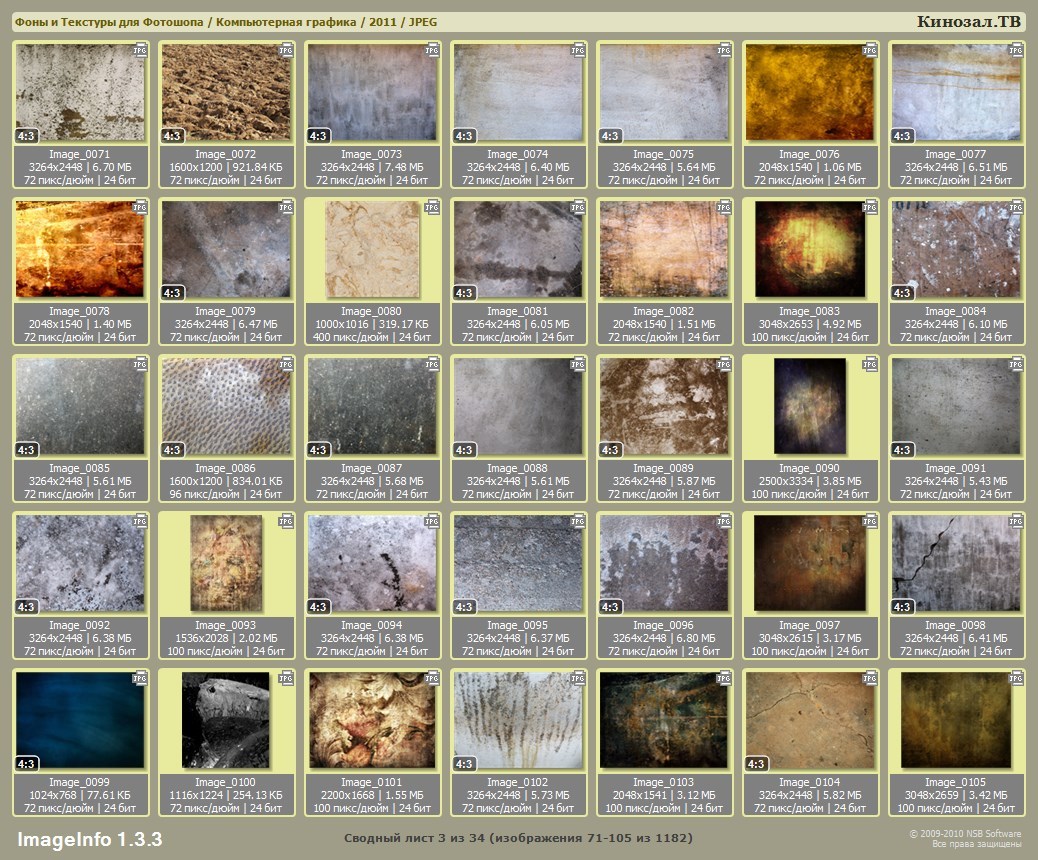Open the golden texture thumbnail Image_0076

(809, 92)
